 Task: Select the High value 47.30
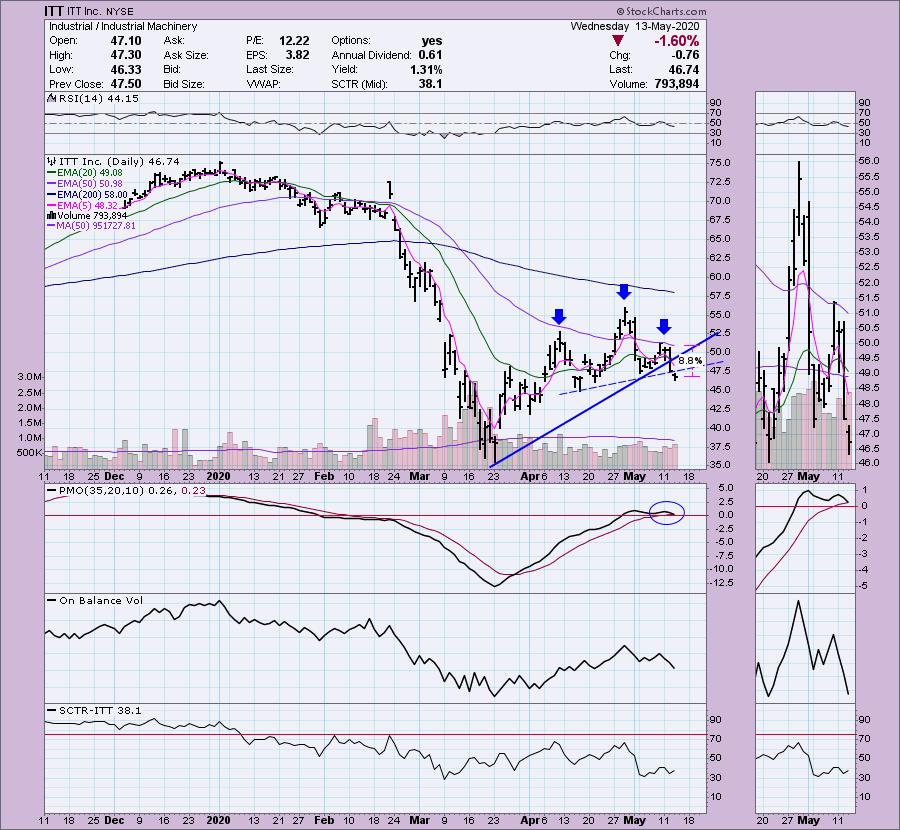pos(126,55)
